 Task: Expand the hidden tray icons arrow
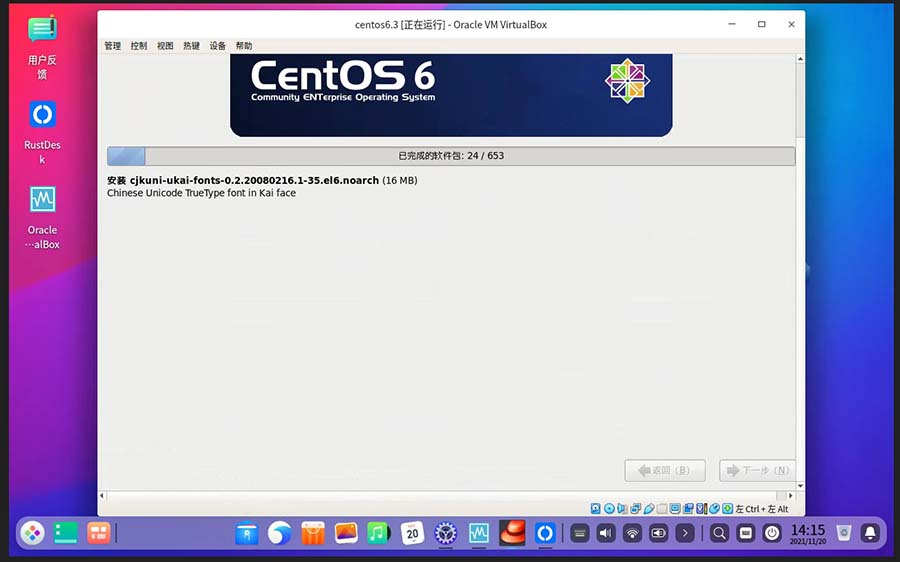coord(684,533)
